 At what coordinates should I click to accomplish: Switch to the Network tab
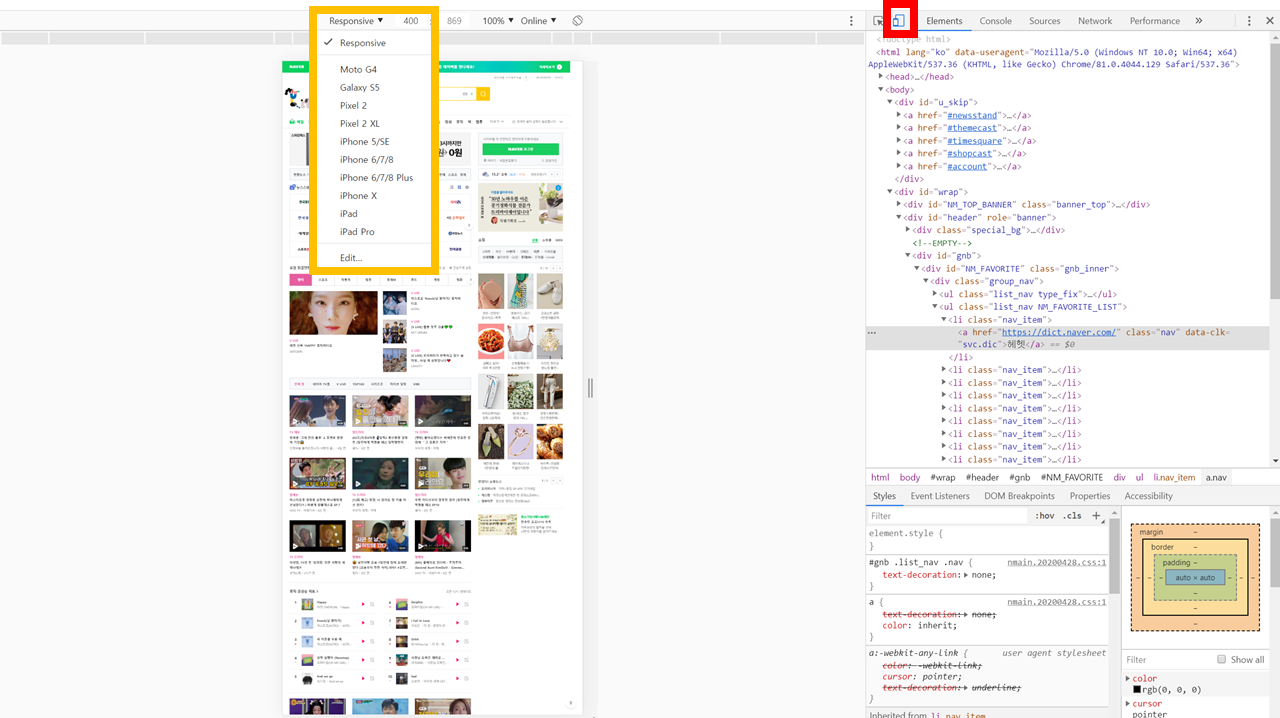click(x=1095, y=21)
